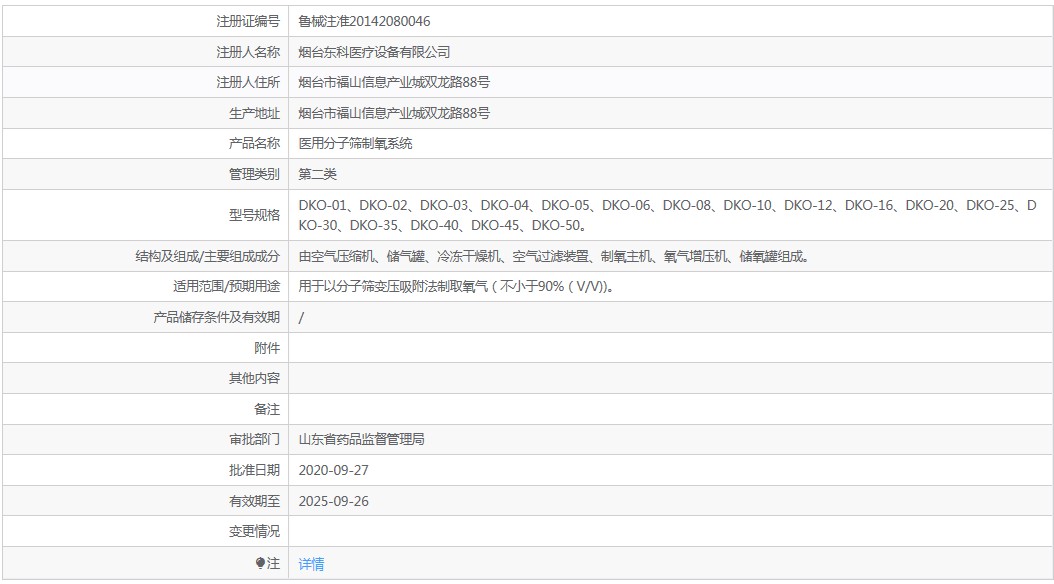
Task: Select the DKO model specification list
Action: 667,215
